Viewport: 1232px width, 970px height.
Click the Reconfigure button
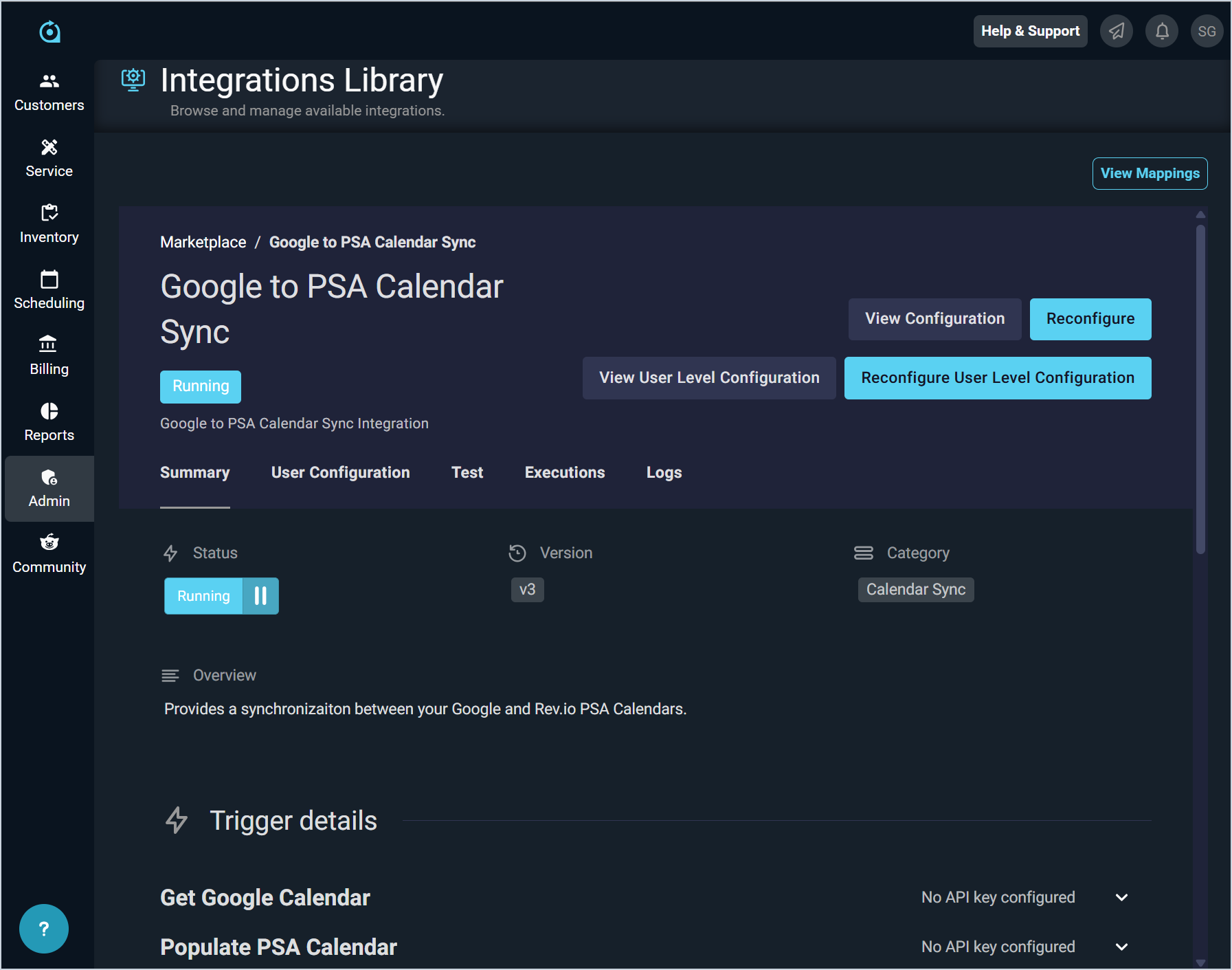click(x=1090, y=319)
